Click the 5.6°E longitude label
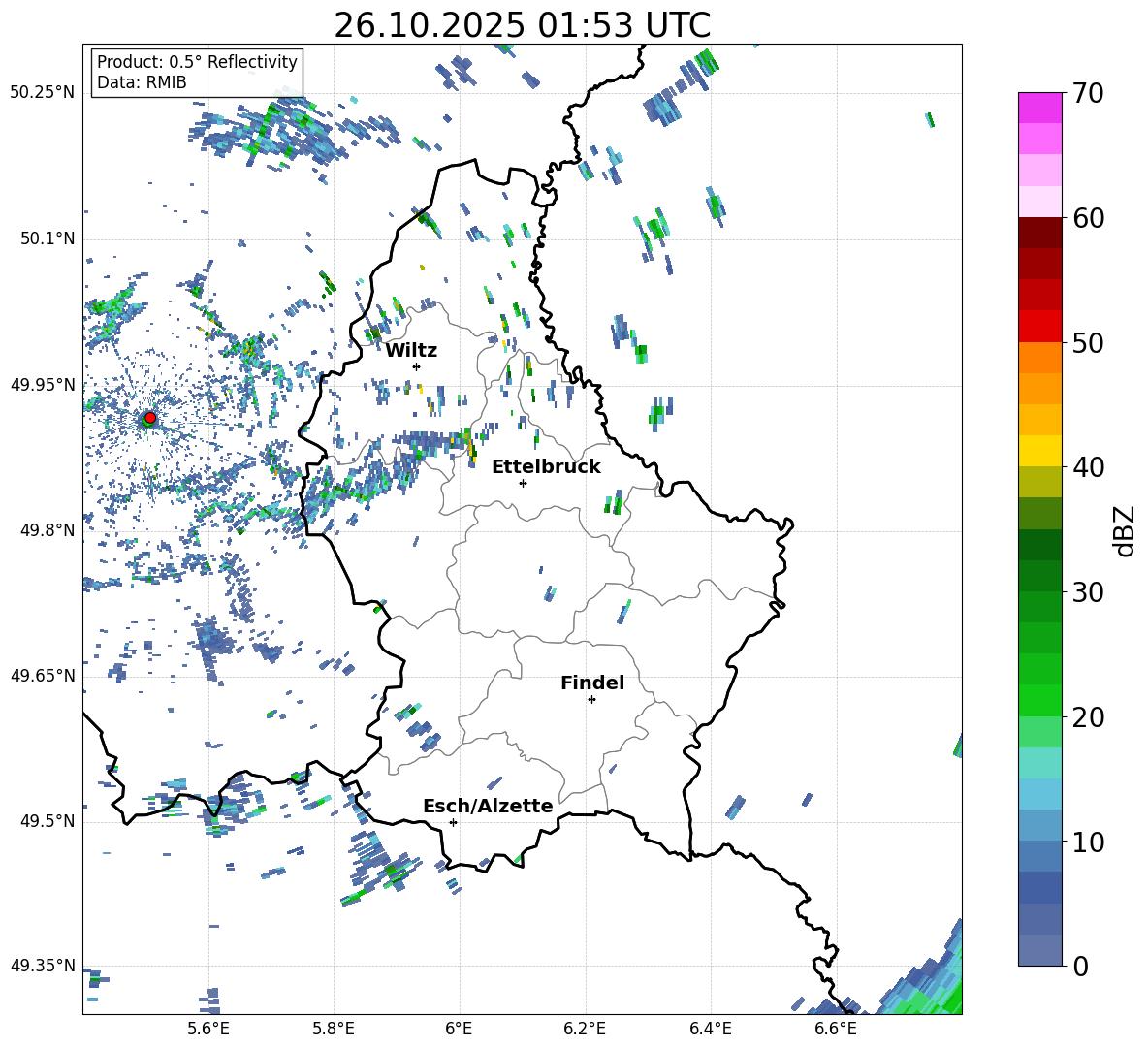1148x1048 pixels. tap(208, 1029)
